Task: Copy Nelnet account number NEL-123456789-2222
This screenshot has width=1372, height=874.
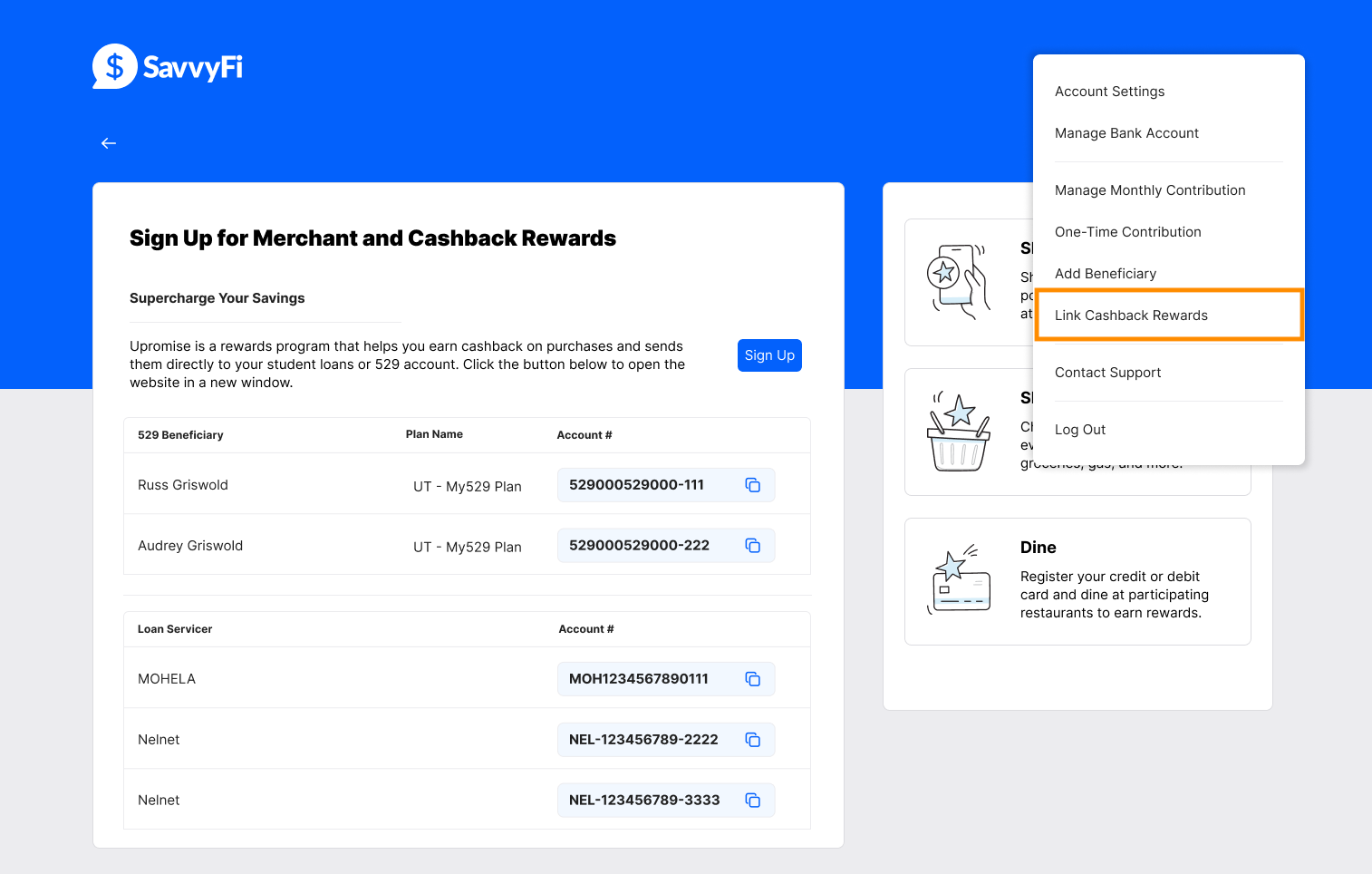Action: click(752, 740)
